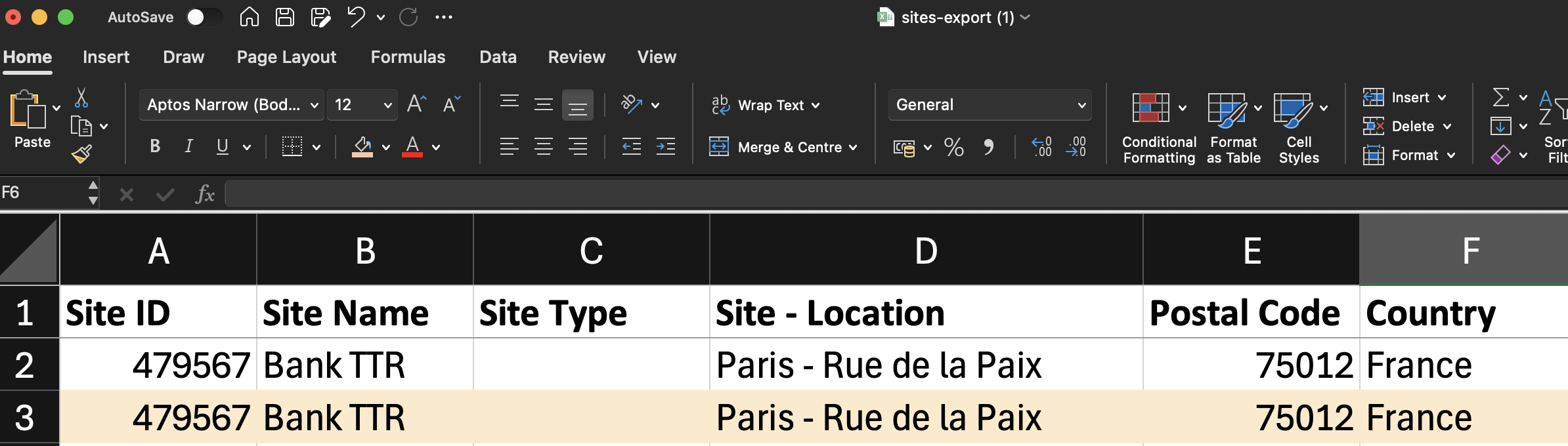Switch to the Formulas tab
Viewport: 1568px width, 446px height.
tap(408, 57)
